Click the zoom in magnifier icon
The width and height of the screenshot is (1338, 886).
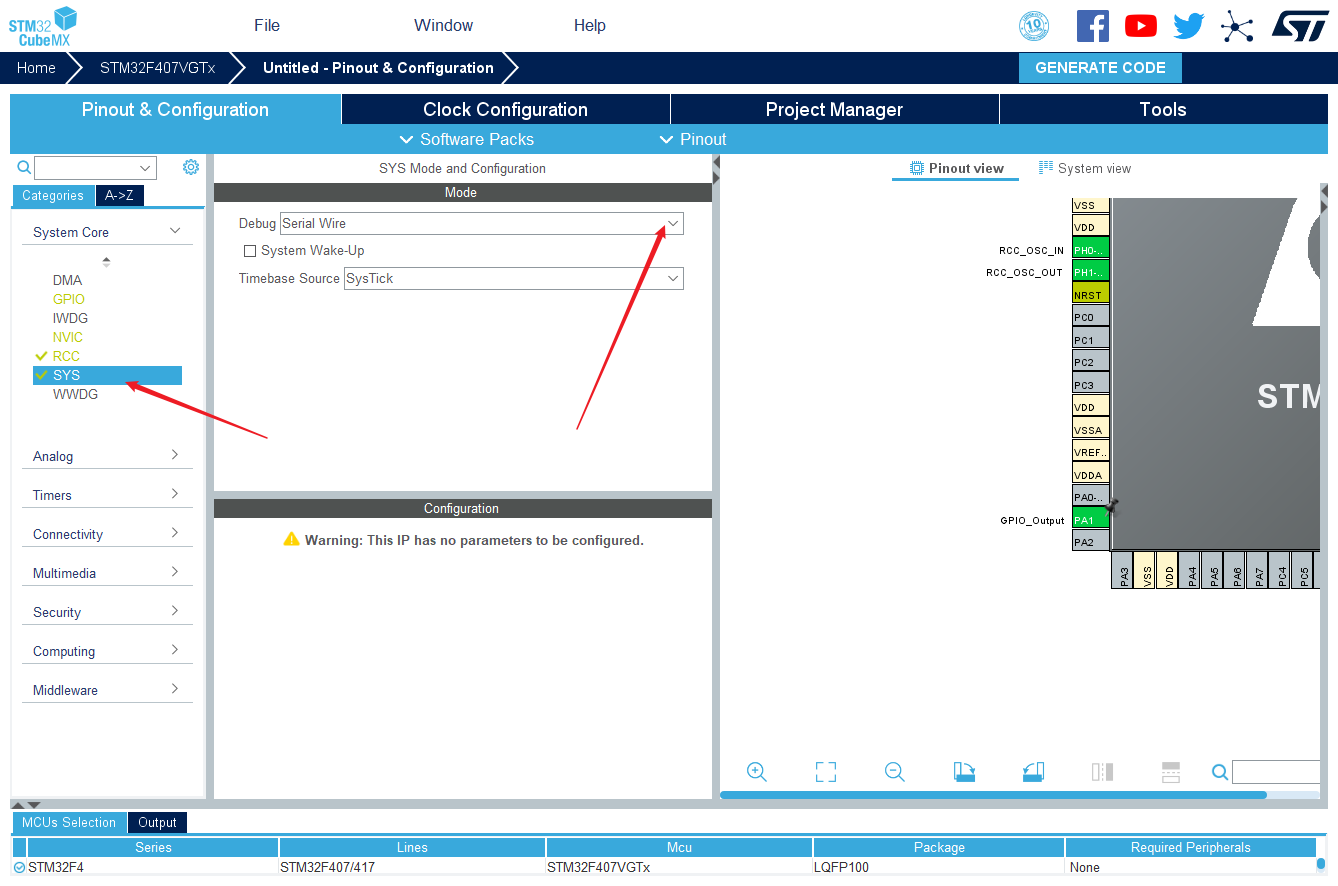click(x=757, y=772)
